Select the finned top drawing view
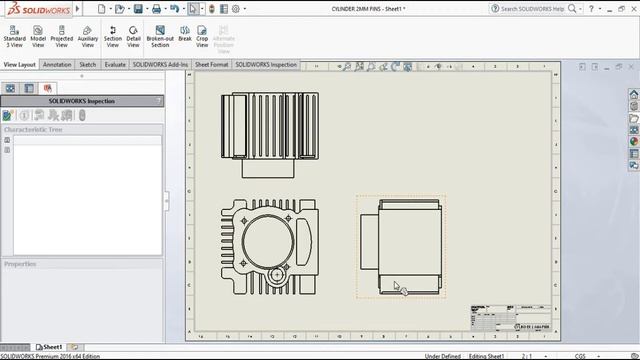The width and height of the screenshot is (640, 360). [270, 135]
